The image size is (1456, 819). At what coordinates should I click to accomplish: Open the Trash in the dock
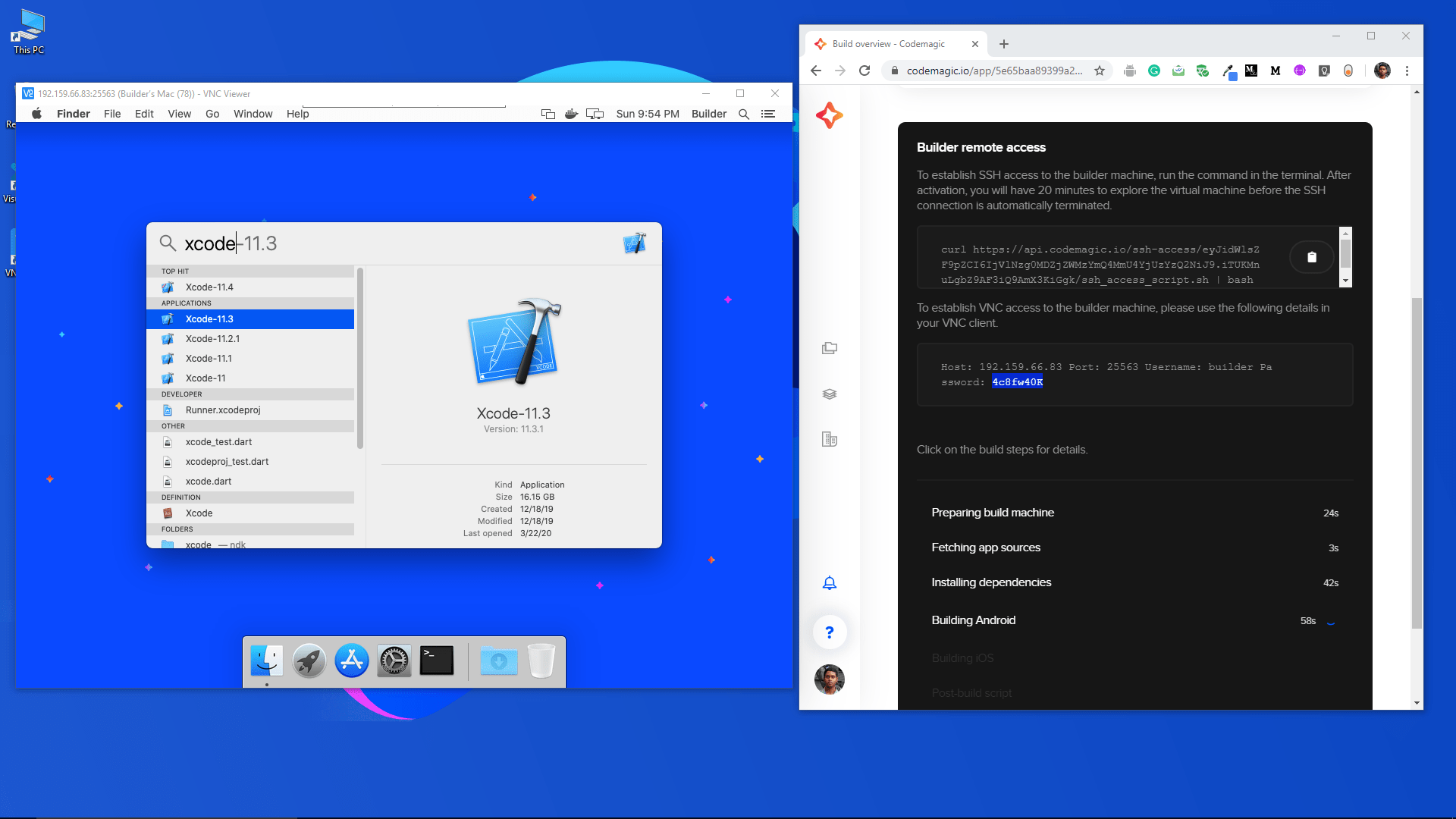click(541, 661)
